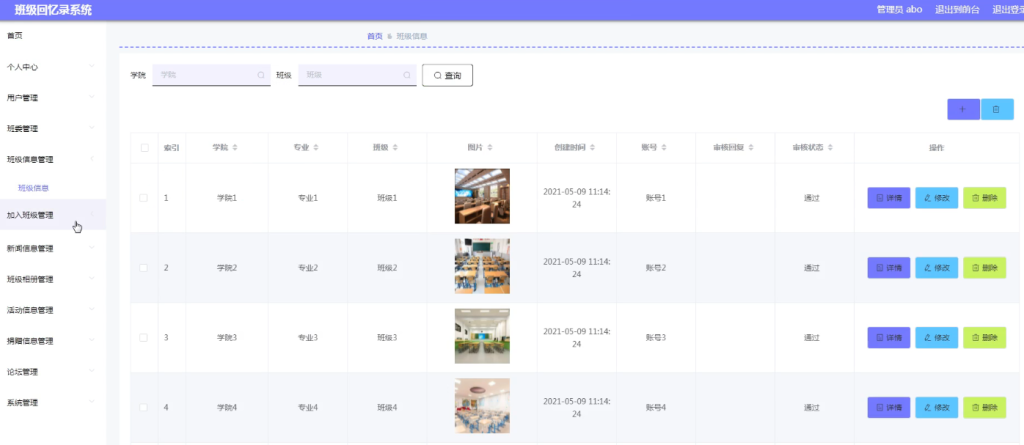Viewport: 1024px width, 445px height.
Task: Collapse the 班级信息管理 sidebar menu
Action: point(53,159)
